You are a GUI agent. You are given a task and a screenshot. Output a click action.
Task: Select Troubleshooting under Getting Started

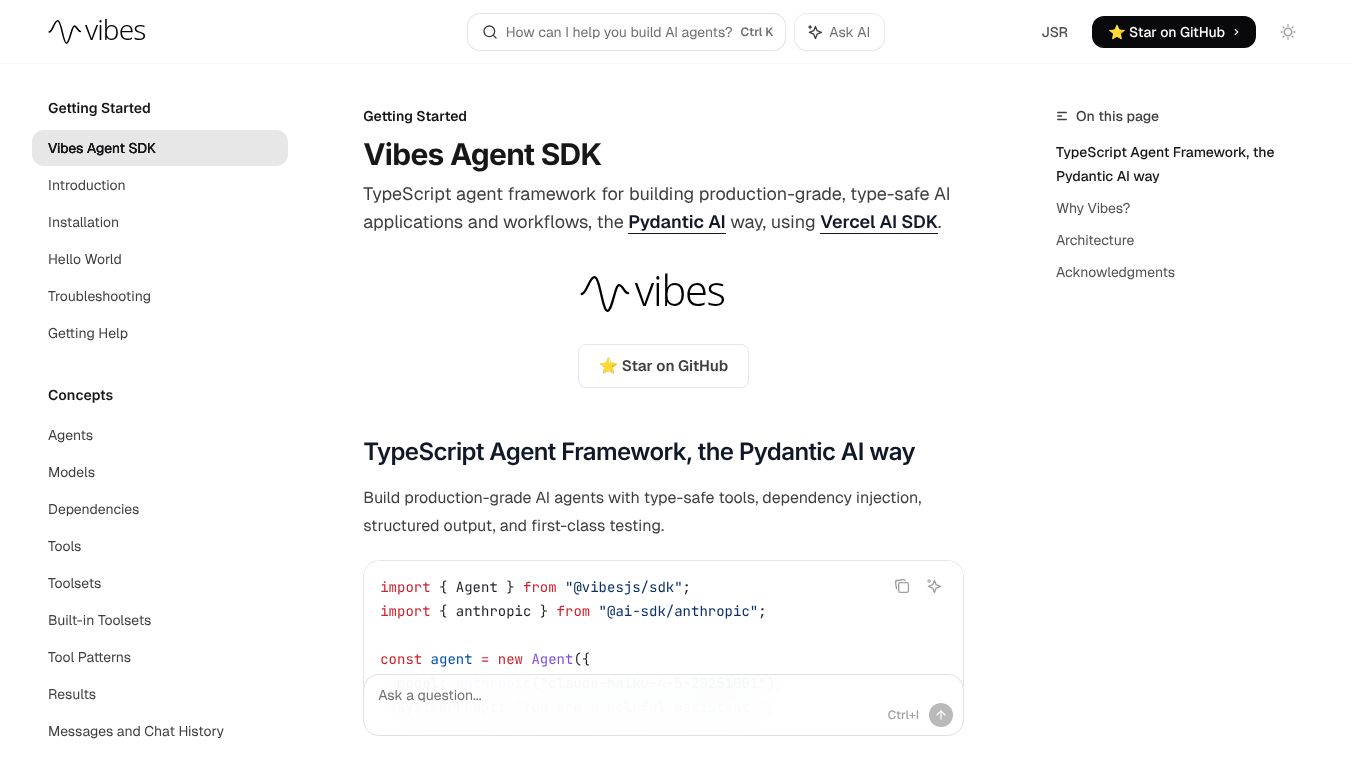pos(99,296)
